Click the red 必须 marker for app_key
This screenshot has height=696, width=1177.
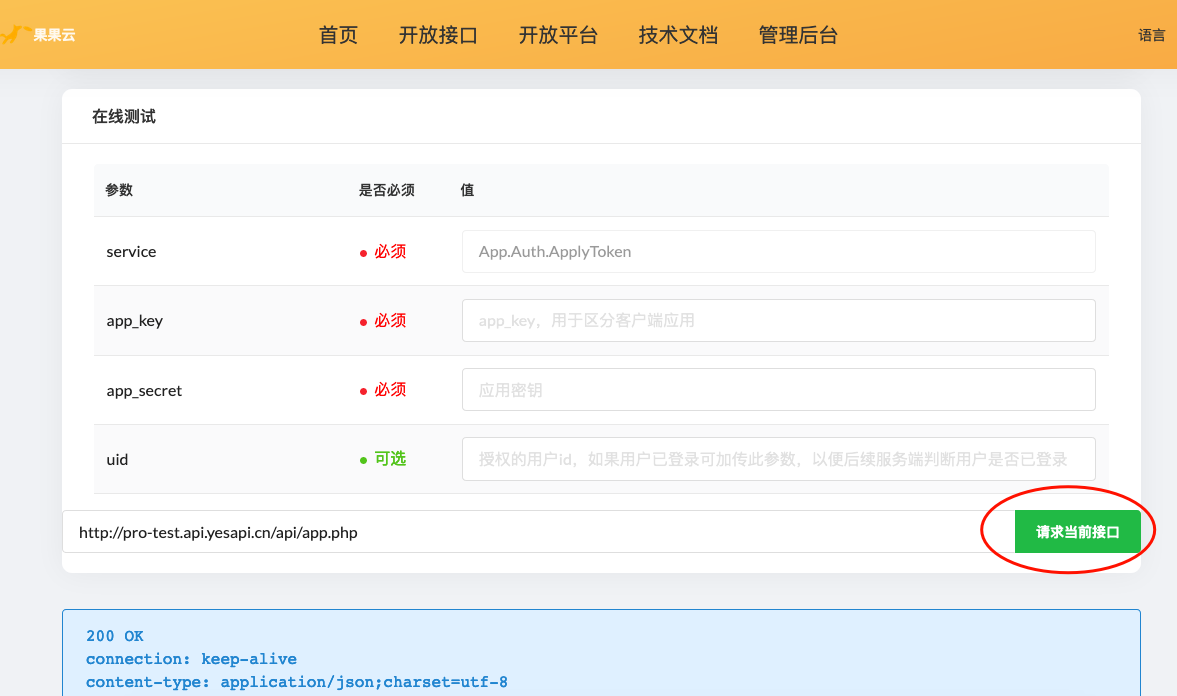[x=383, y=321]
